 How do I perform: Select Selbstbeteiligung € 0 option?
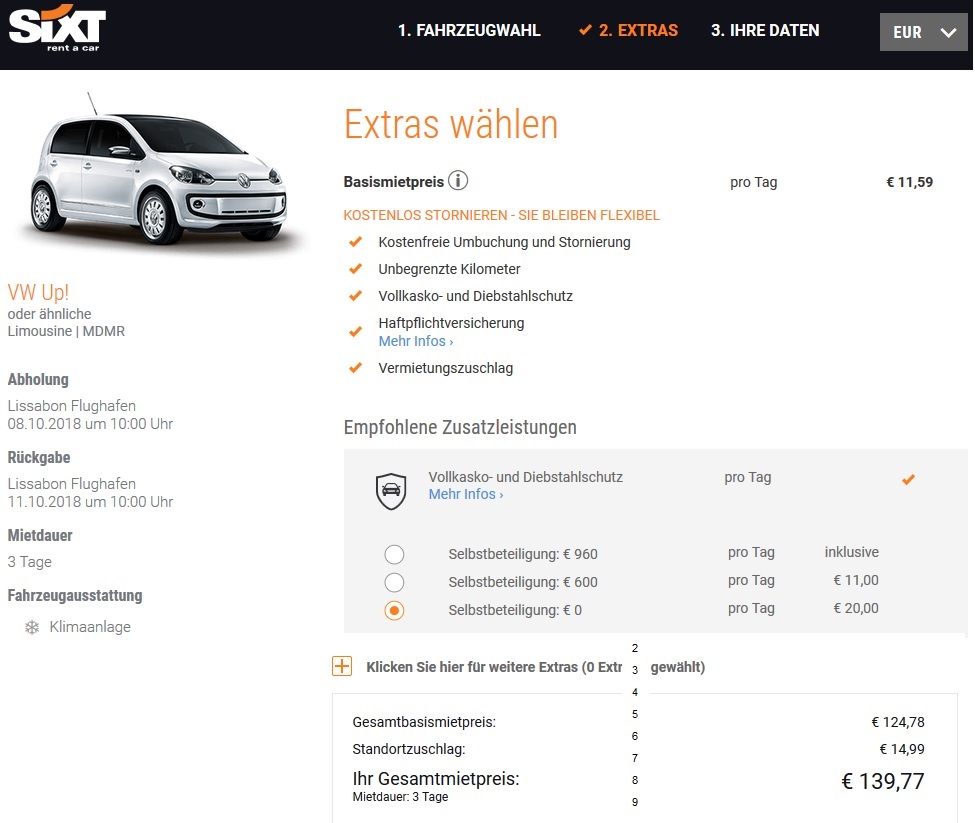point(395,609)
